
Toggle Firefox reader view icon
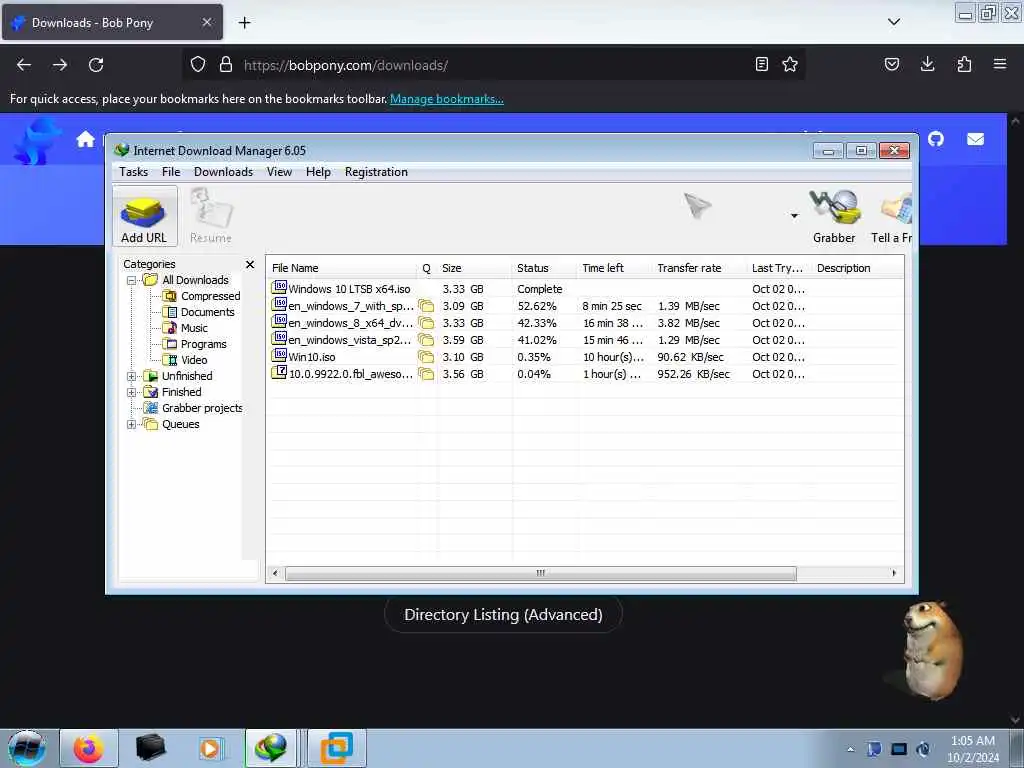[761, 64]
